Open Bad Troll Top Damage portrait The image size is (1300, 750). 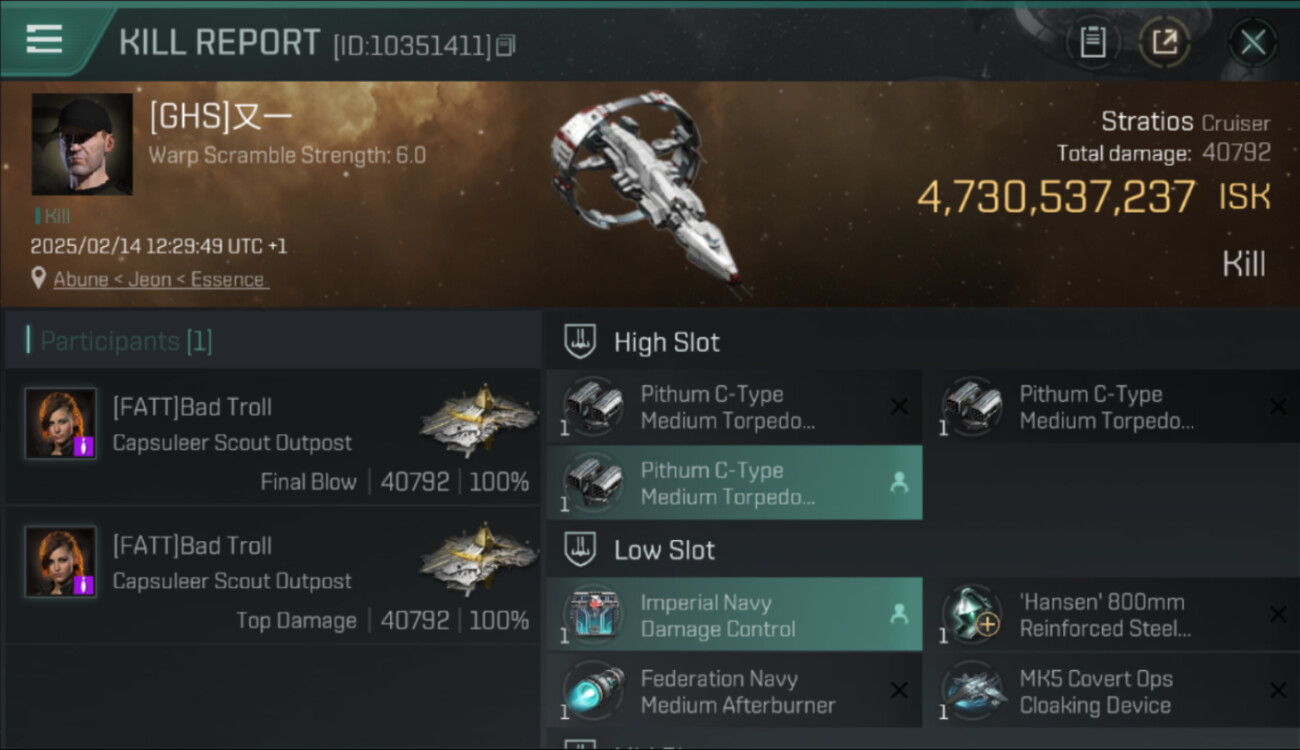coord(61,562)
